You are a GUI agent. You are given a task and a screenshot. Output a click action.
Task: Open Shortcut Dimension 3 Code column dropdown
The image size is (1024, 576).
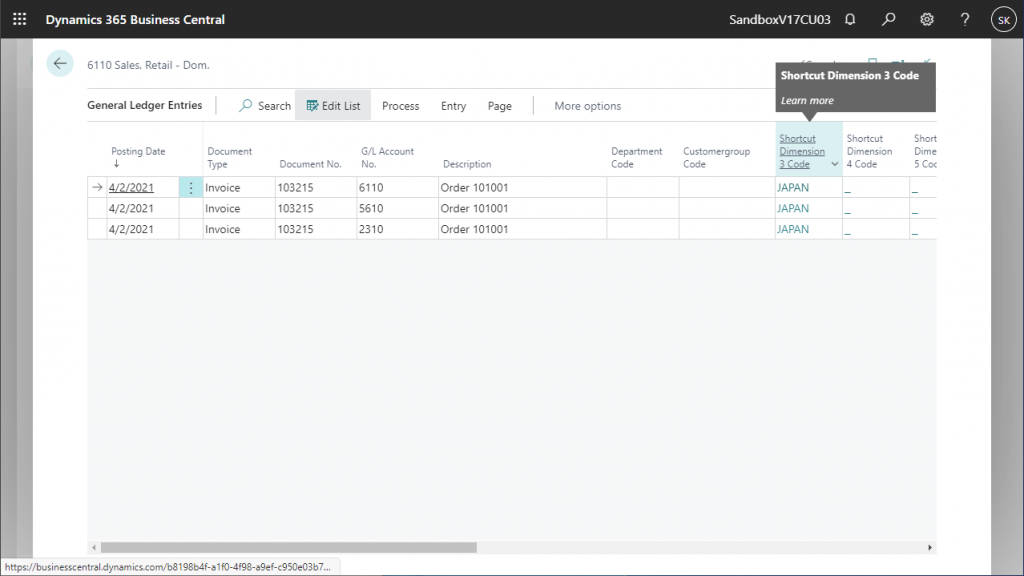click(x=834, y=164)
